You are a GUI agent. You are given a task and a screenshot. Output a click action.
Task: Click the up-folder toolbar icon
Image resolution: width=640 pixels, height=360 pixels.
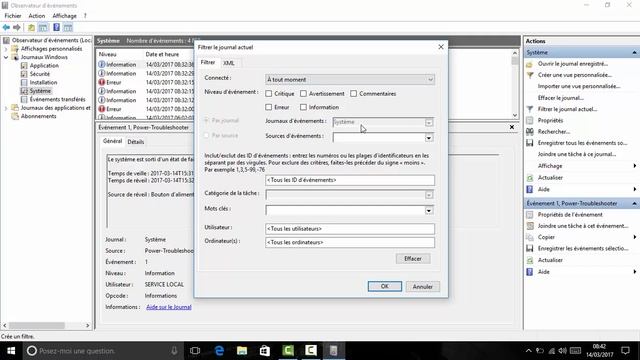click(31, 27)
